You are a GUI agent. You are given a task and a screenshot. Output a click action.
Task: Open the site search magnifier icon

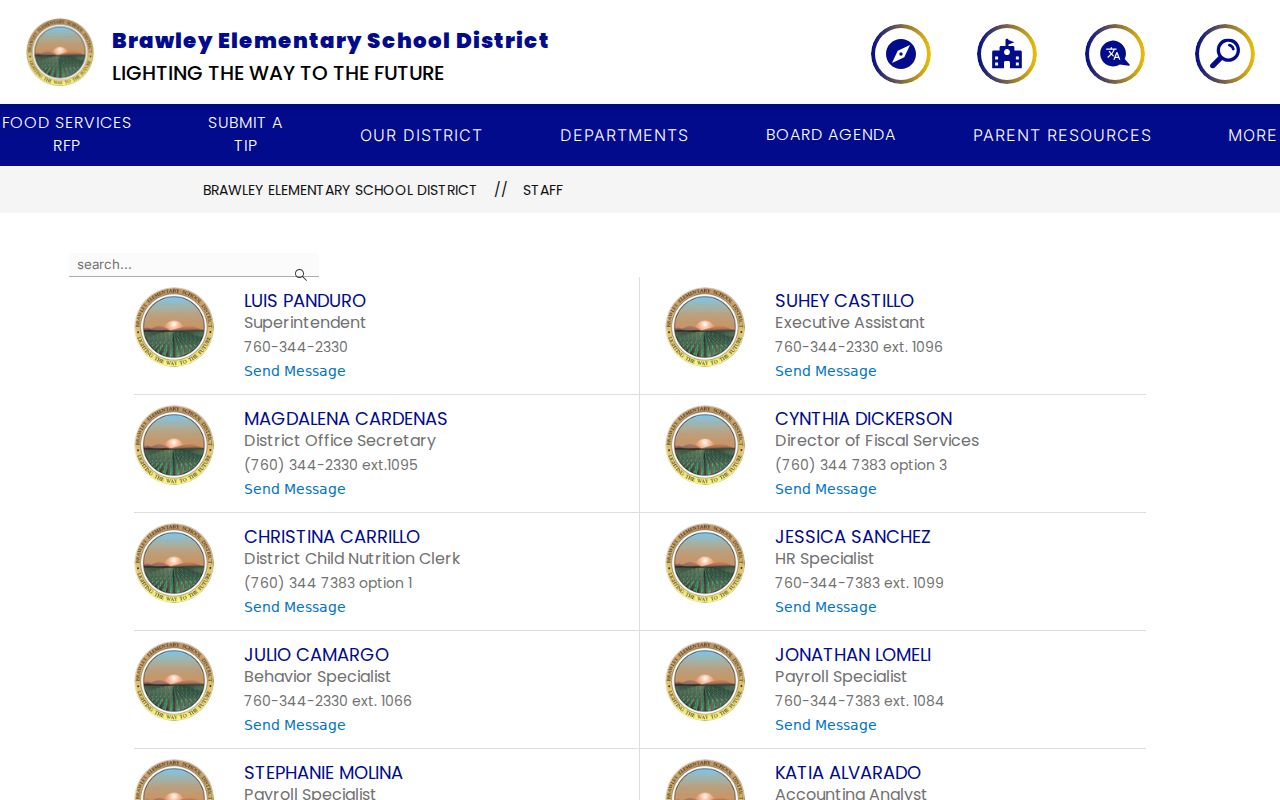tap(1225, 54)
